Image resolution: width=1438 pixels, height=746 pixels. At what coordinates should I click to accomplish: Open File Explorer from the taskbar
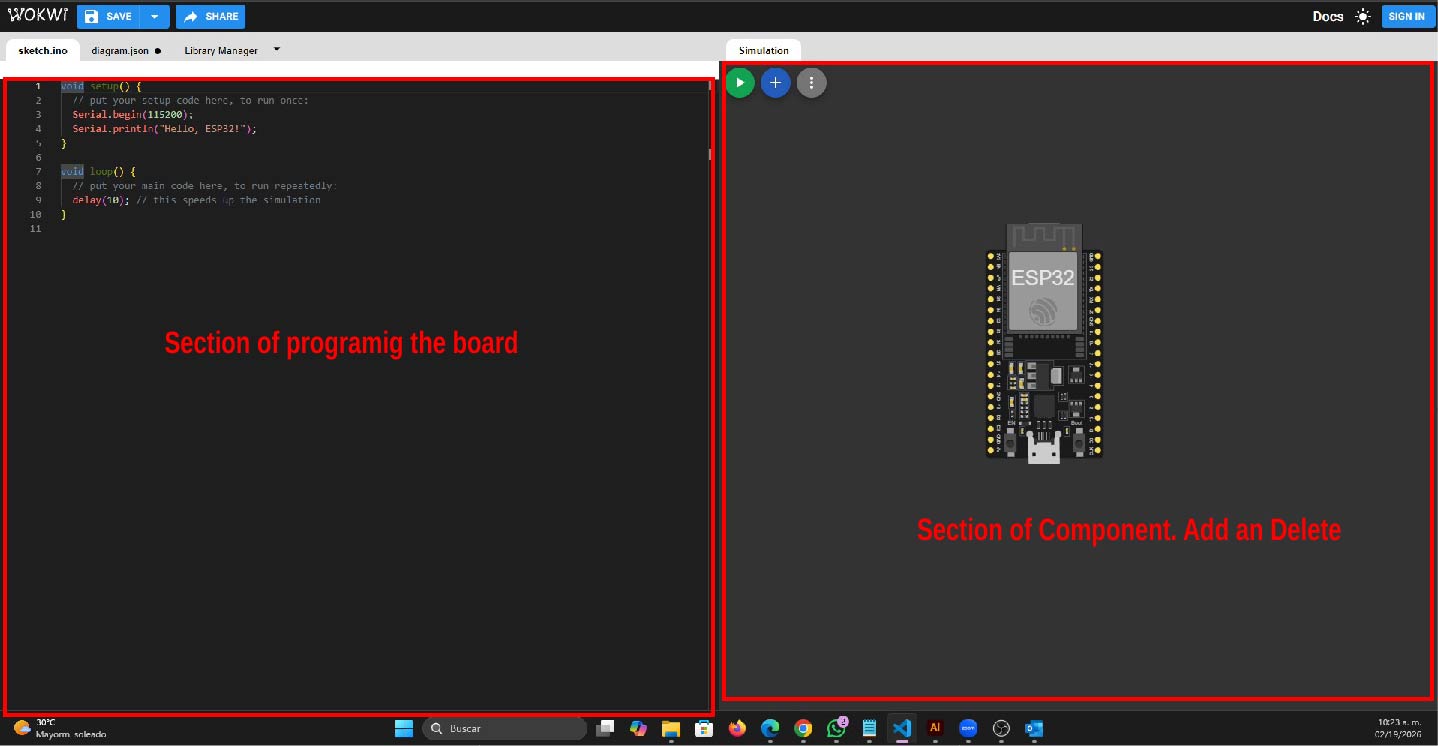(671, 728)
